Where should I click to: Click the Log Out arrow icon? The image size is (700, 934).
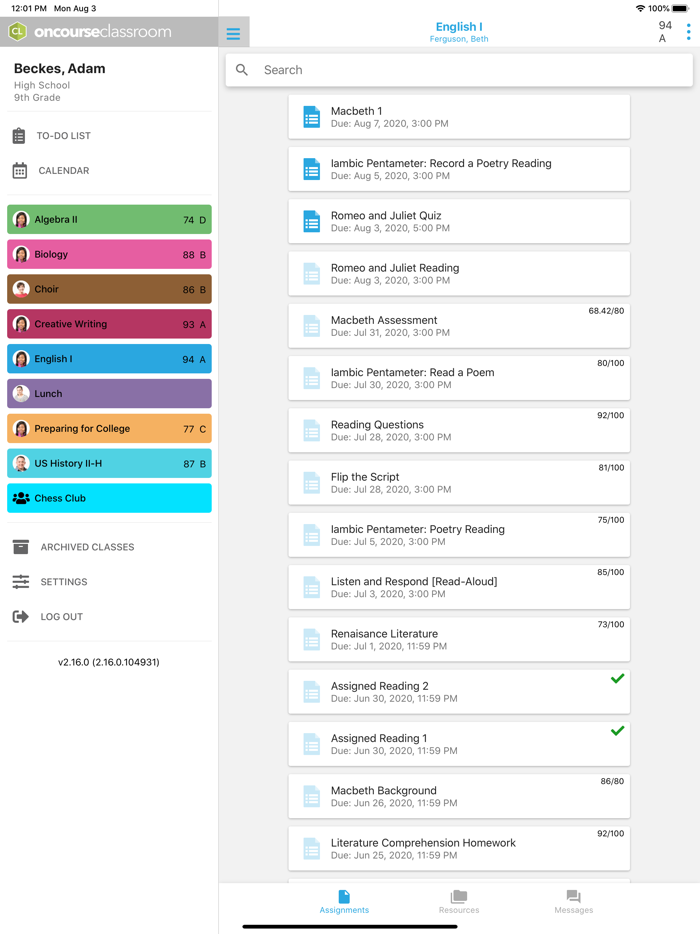(21, 617)
